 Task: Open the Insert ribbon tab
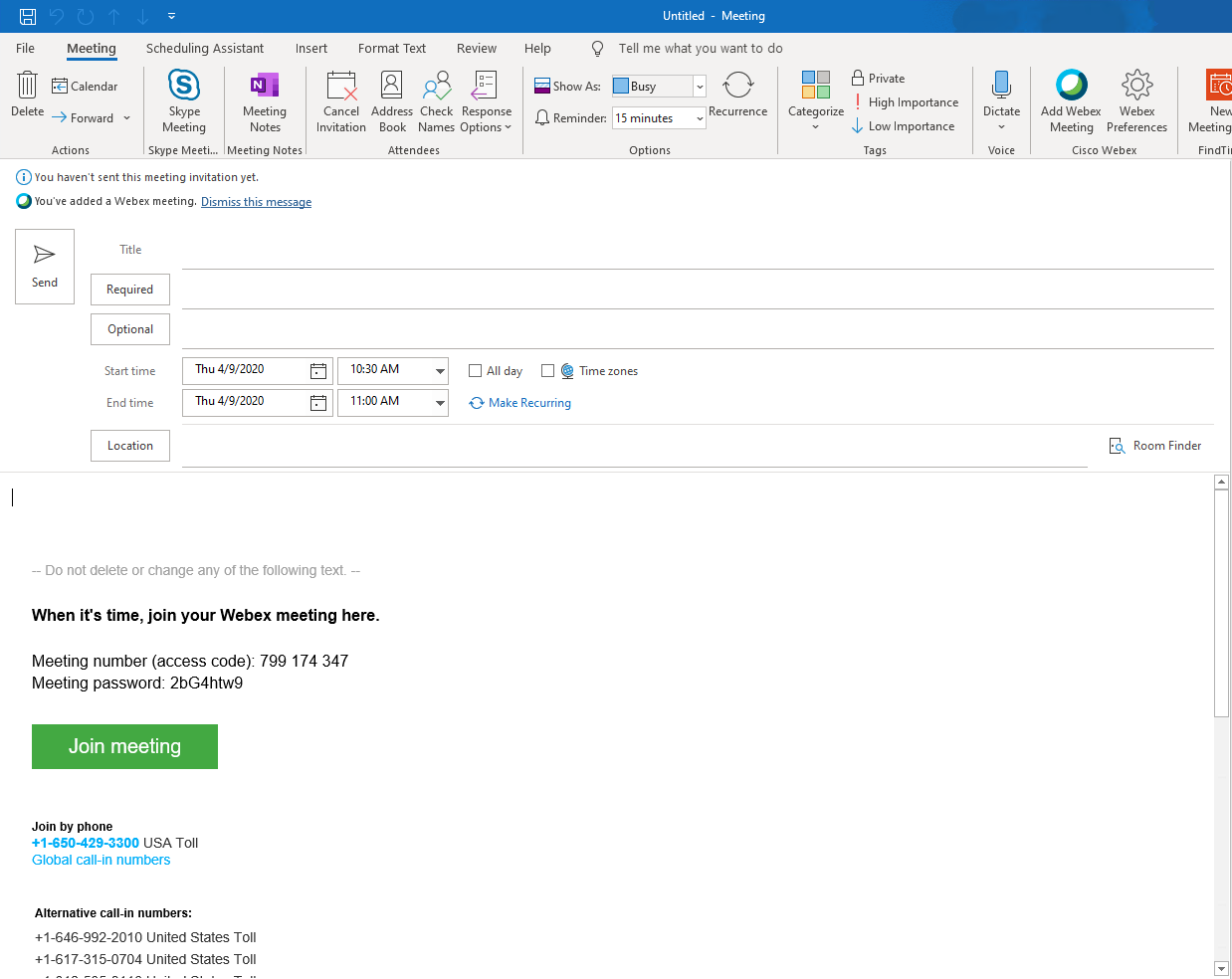pyautogui.click(x=311, y=49)
